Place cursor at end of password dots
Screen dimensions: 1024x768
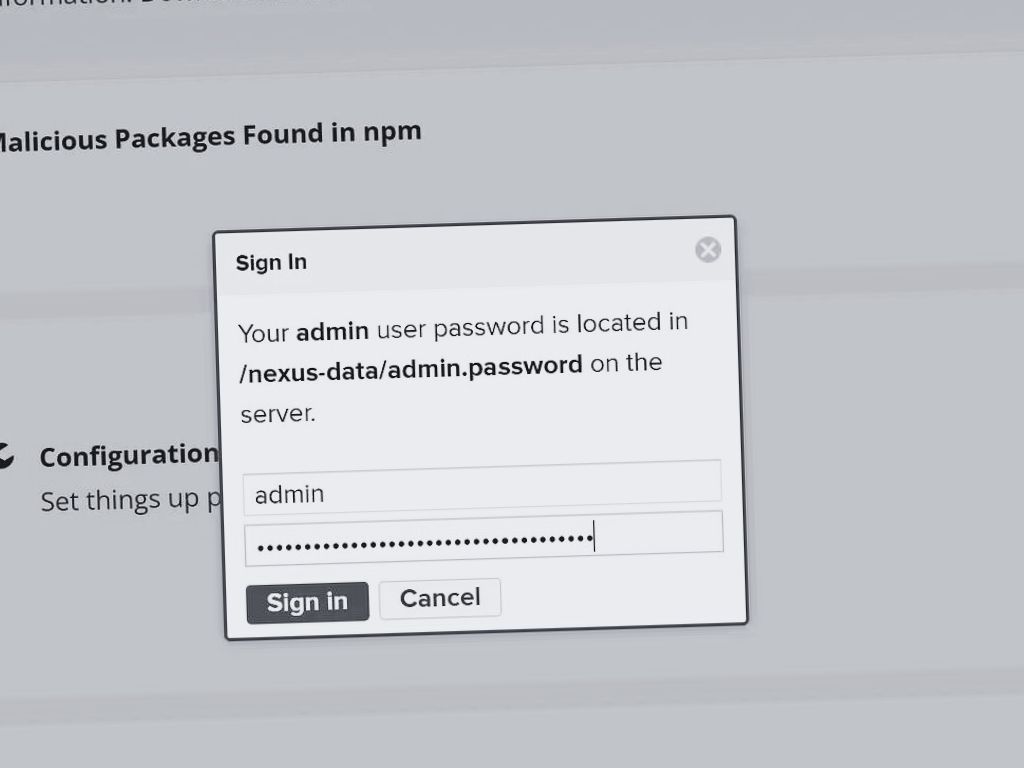point(594,540)
